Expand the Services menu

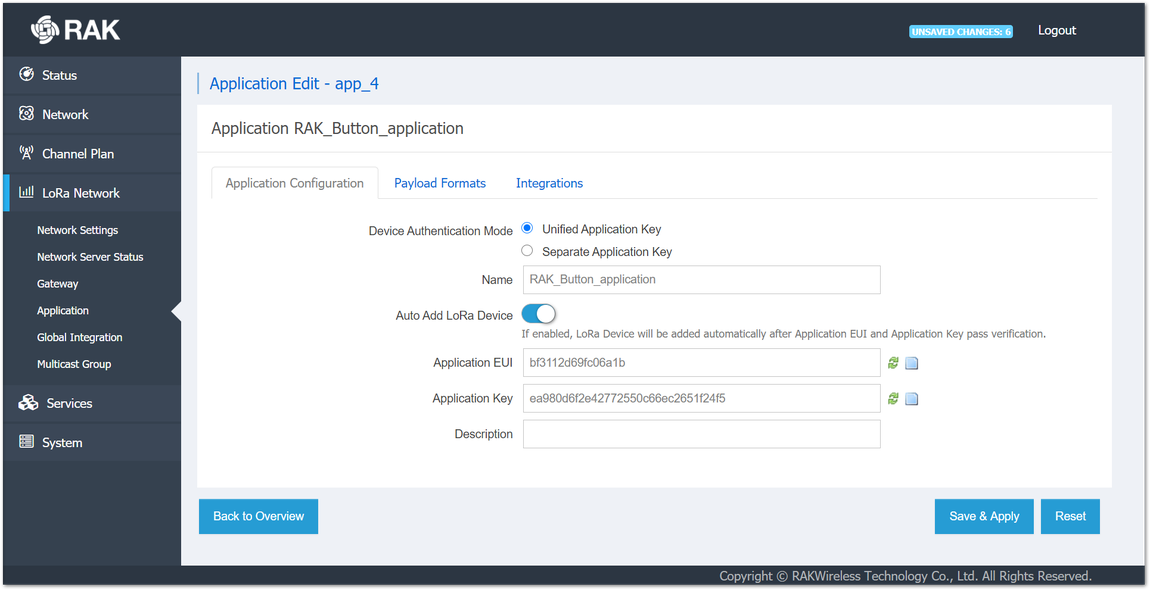[92, 403]
